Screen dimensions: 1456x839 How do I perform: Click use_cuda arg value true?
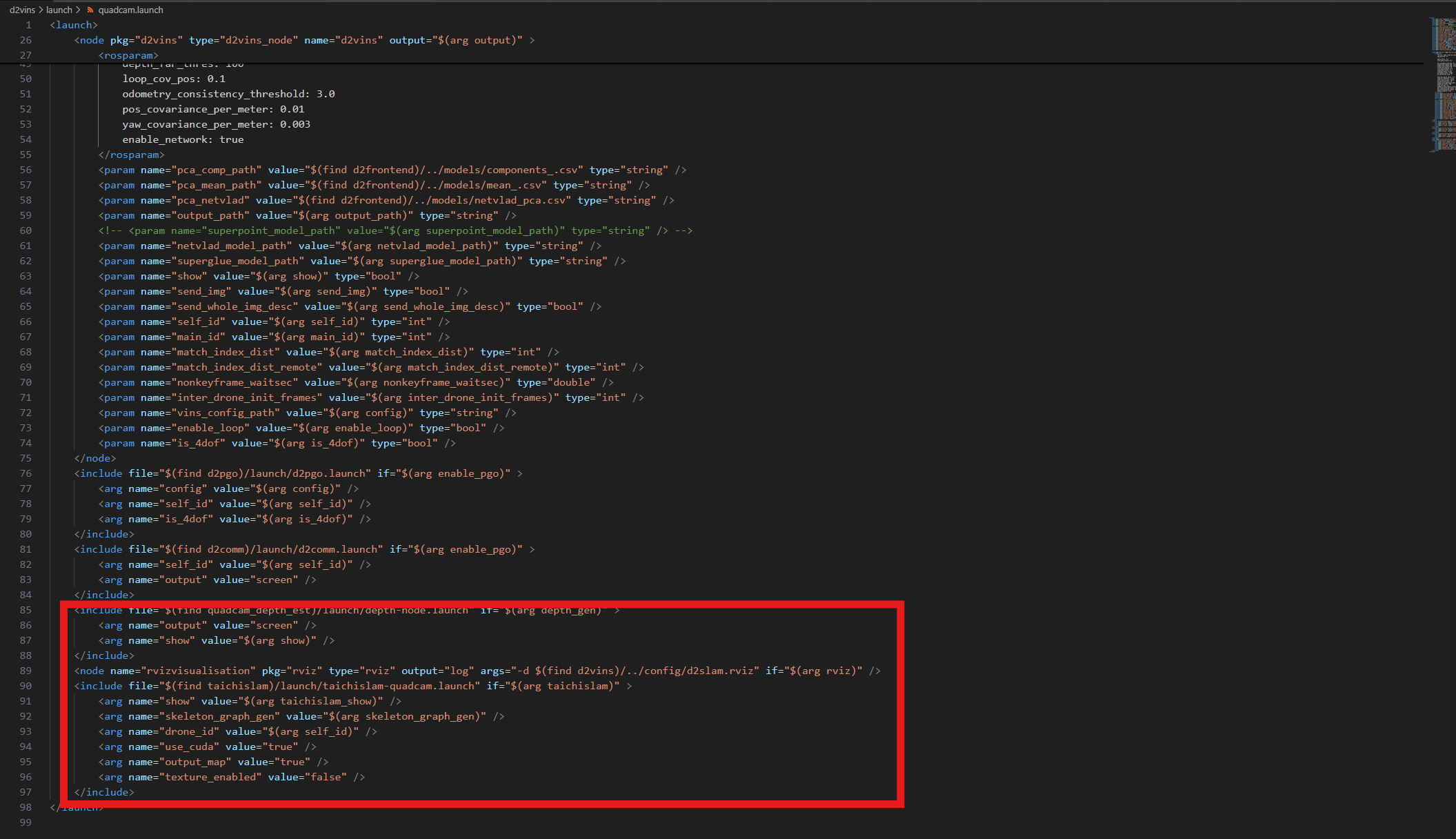[283, 747]
